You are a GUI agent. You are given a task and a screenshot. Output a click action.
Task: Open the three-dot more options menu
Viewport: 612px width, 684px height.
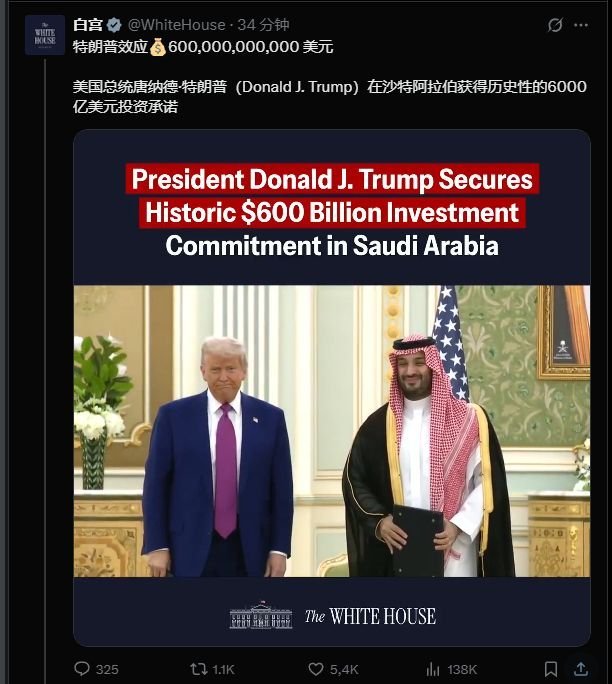581,25
